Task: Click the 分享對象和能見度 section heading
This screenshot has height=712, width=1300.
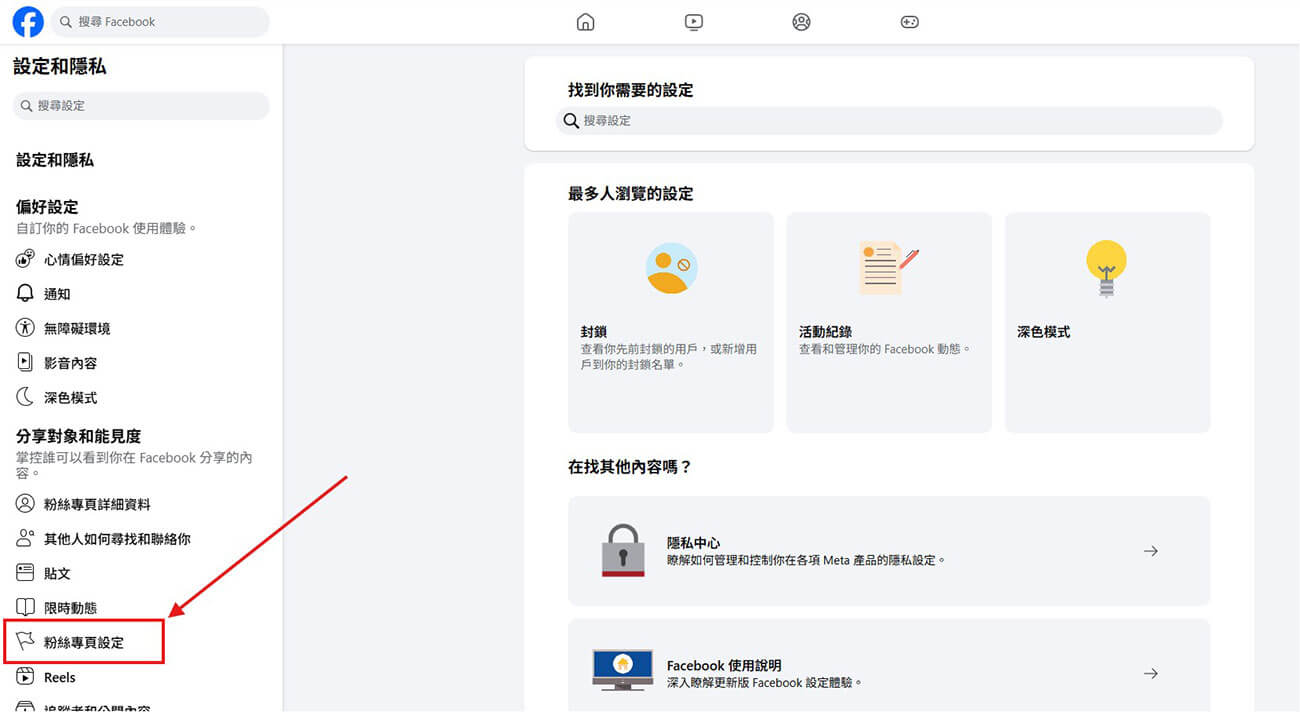Action: (x=79, y=436)
